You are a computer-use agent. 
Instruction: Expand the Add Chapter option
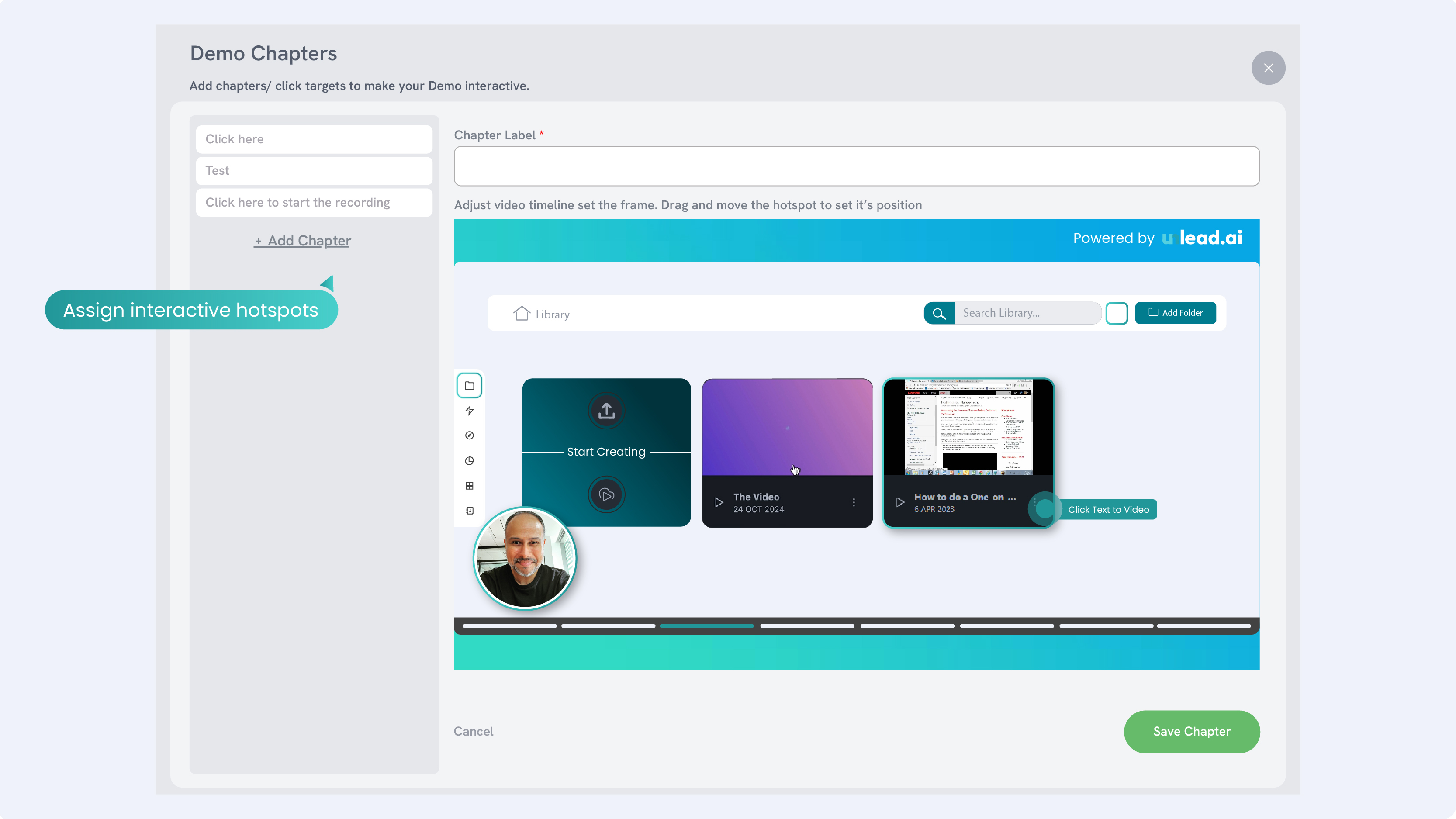302,240
